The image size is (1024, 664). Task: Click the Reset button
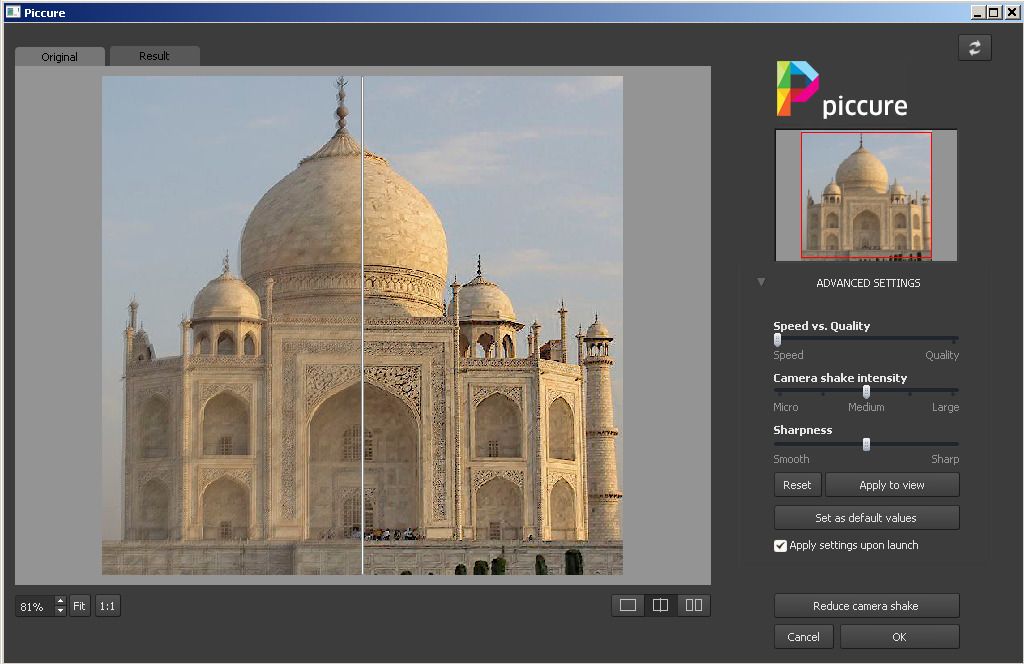pyautogui.click(x=797, y=485)
